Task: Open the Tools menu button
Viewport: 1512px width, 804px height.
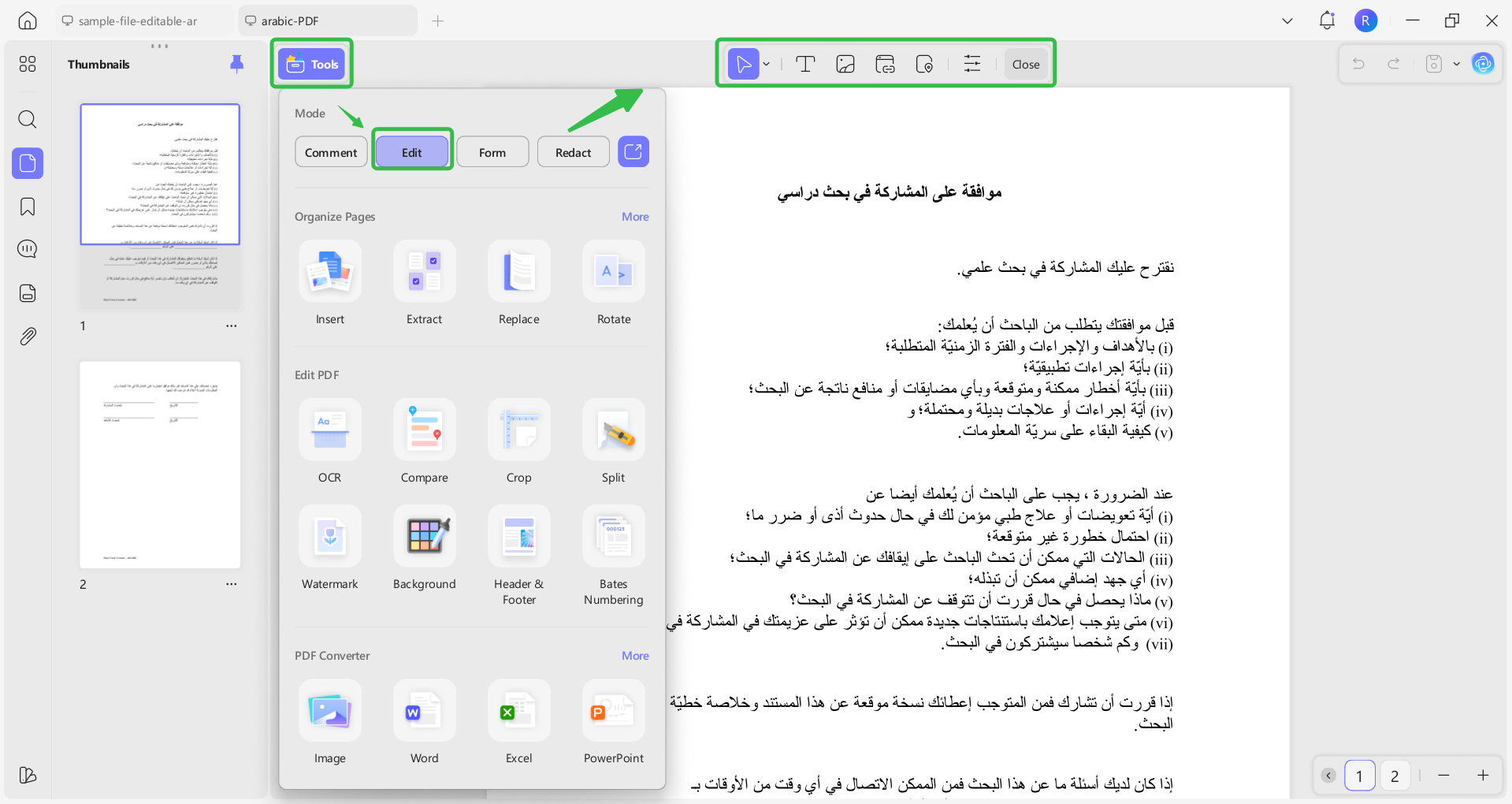Action: click(312, 64)
